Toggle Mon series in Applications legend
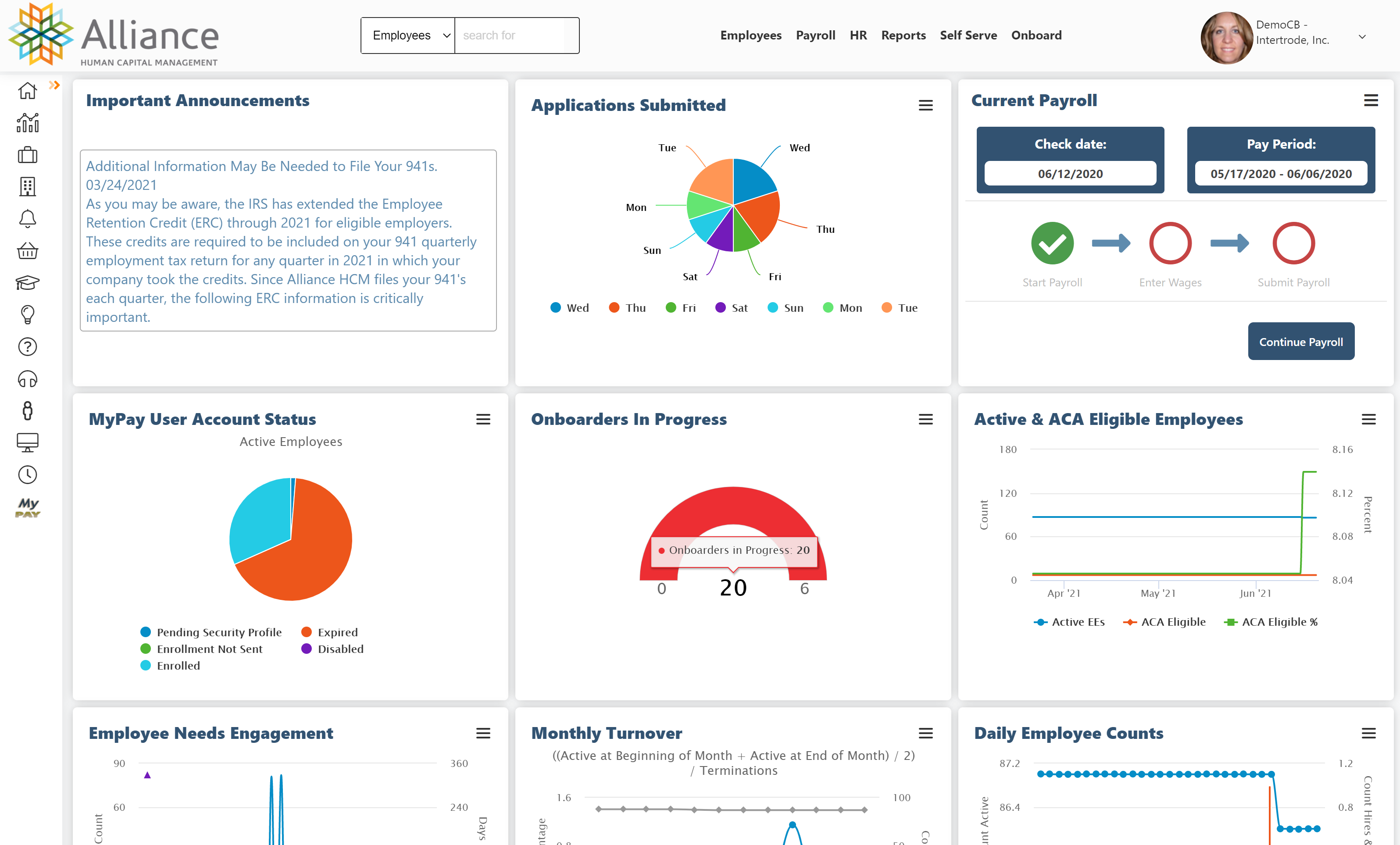The image size is (1400, 845). point(843,308)
